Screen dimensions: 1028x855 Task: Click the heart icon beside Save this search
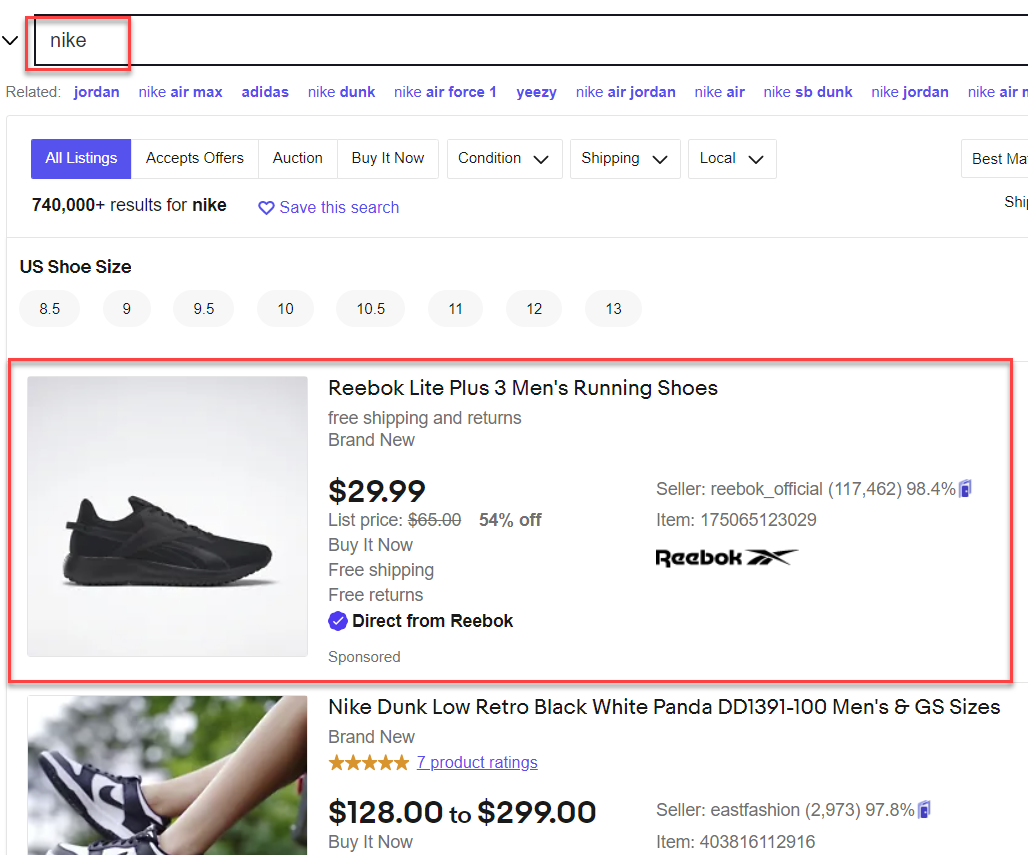266,208
